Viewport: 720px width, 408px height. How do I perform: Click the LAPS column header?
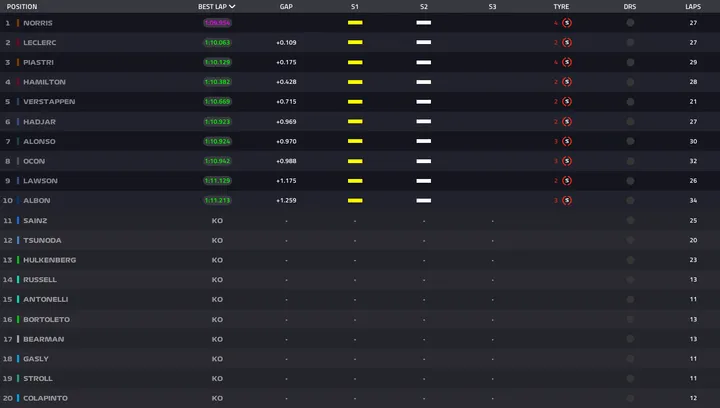click(x=693, y=6)
